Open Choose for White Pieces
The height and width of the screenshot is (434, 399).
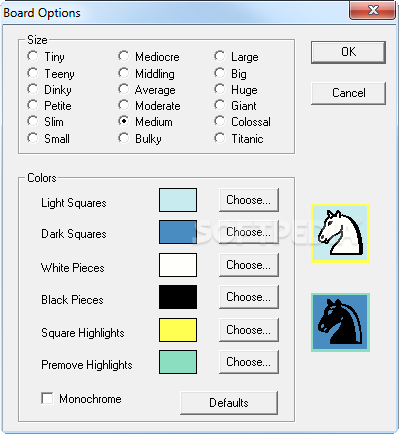pyautogui.click(x=249, y=265)
